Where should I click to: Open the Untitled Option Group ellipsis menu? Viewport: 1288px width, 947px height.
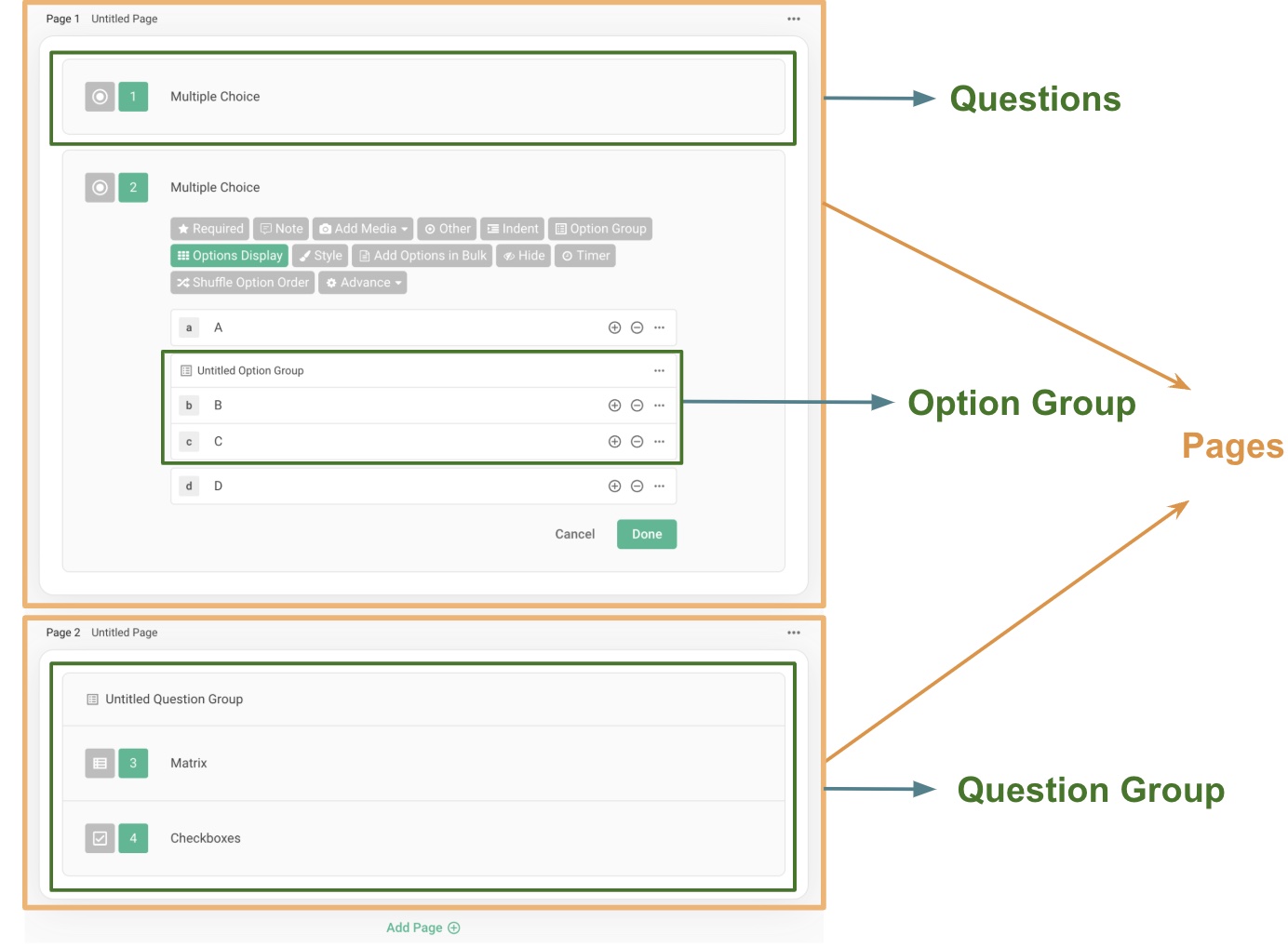pyautogui.click(x=659, y=369)
